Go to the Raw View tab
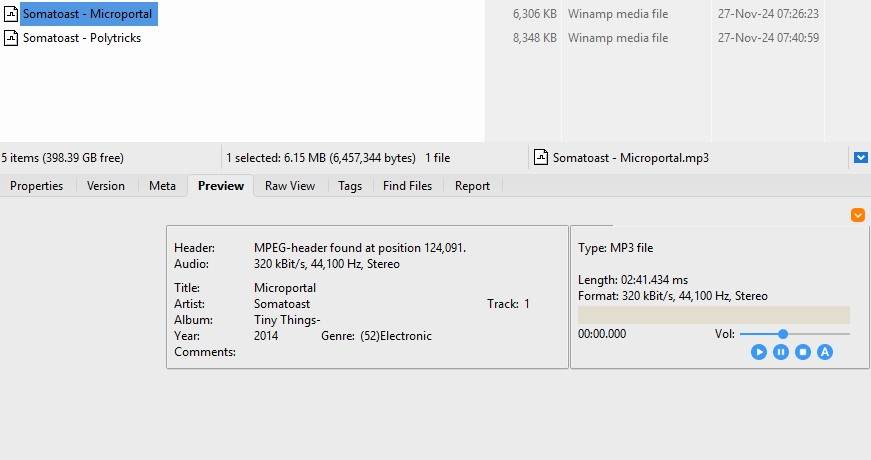The image size is (871, 460). pos(290,186)
